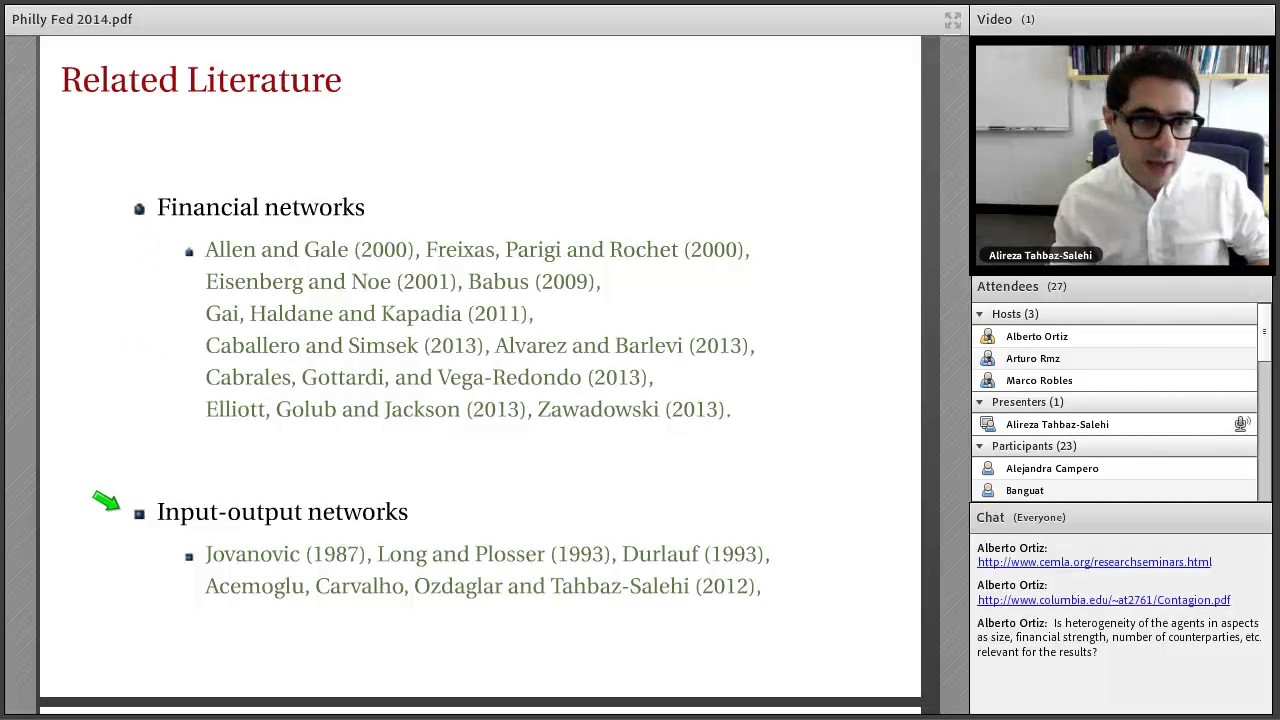Click the Video pod title
Image resolution: width=1280 pixels, height=720 pixels.
tap(995, 19)
